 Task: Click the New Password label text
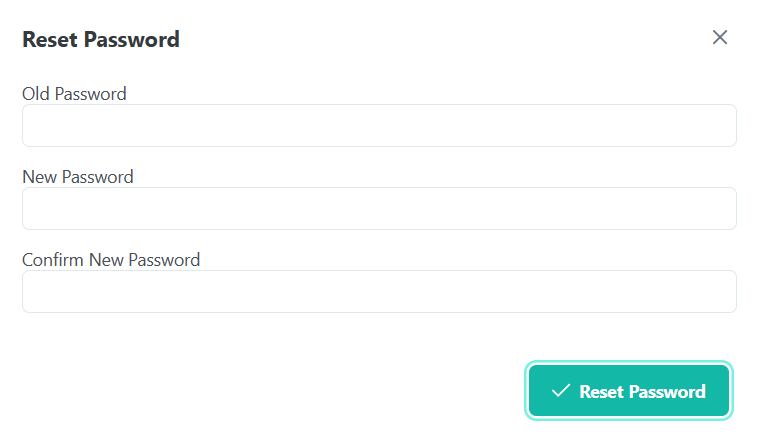78,177
